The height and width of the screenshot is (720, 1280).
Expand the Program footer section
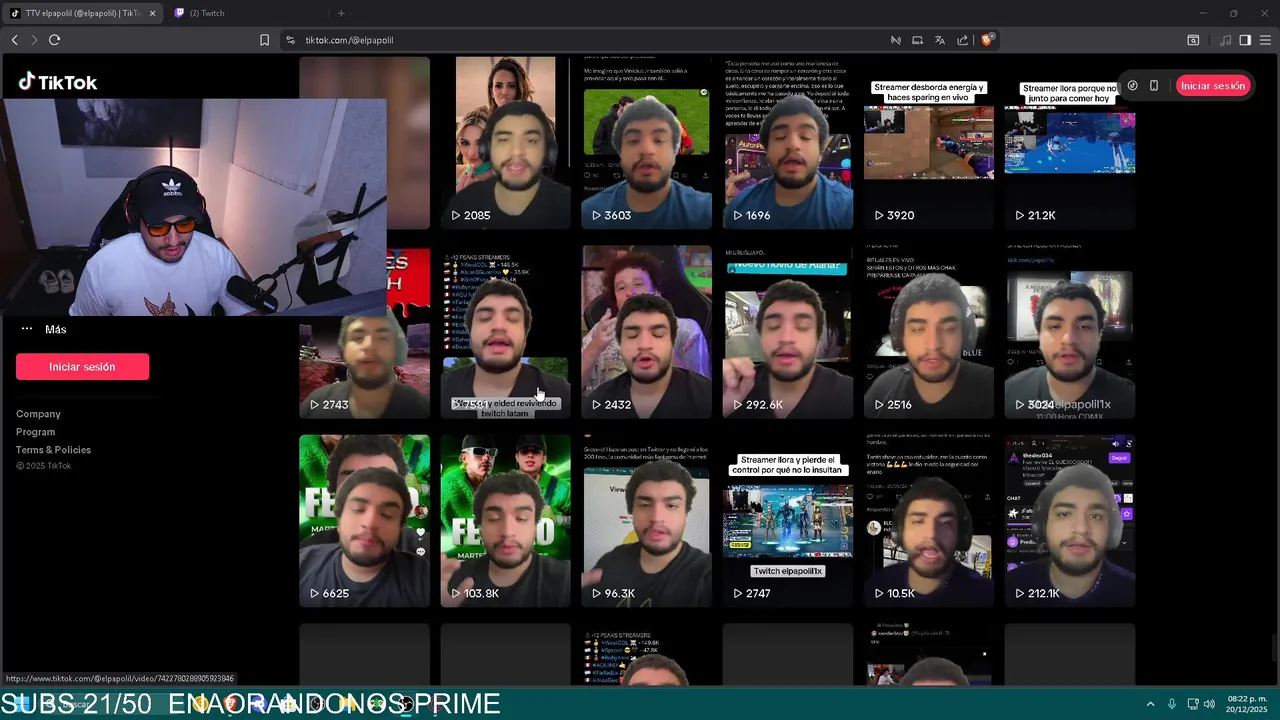(x=35, y=432)
